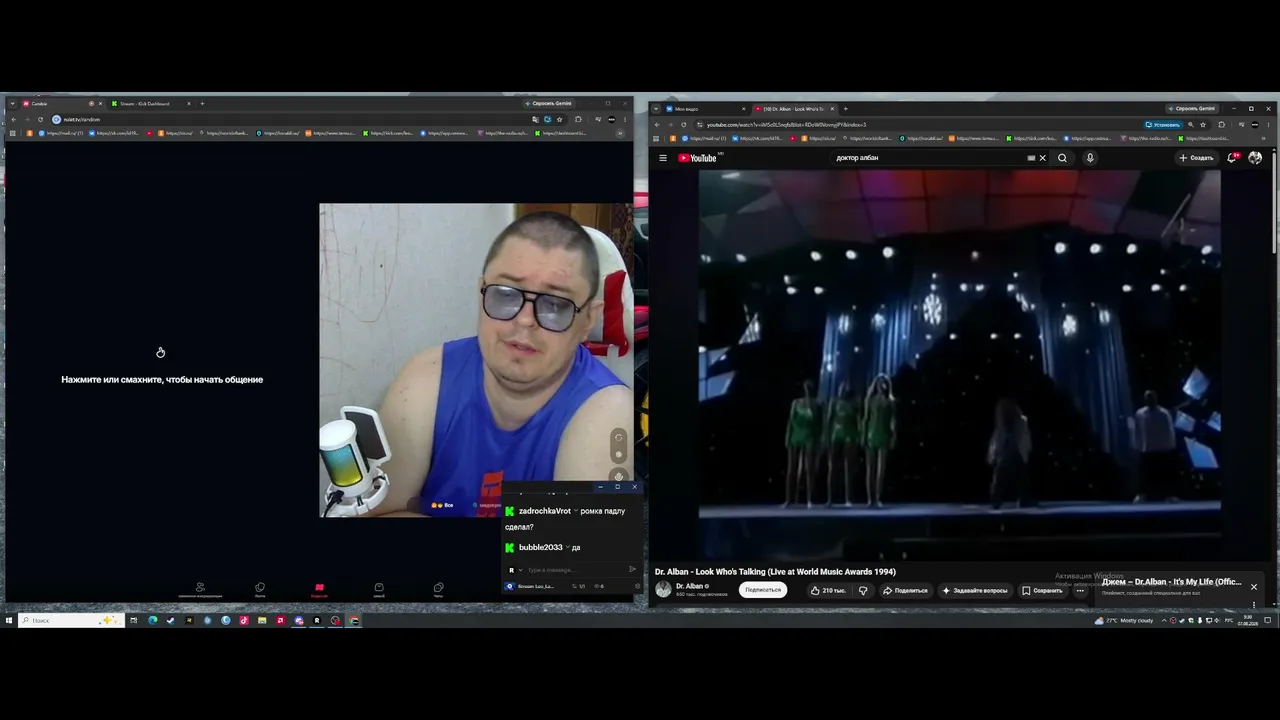Expand the tab search chevron in left browser
Viewport: 1280px width, 720px height.
[12, 103]
